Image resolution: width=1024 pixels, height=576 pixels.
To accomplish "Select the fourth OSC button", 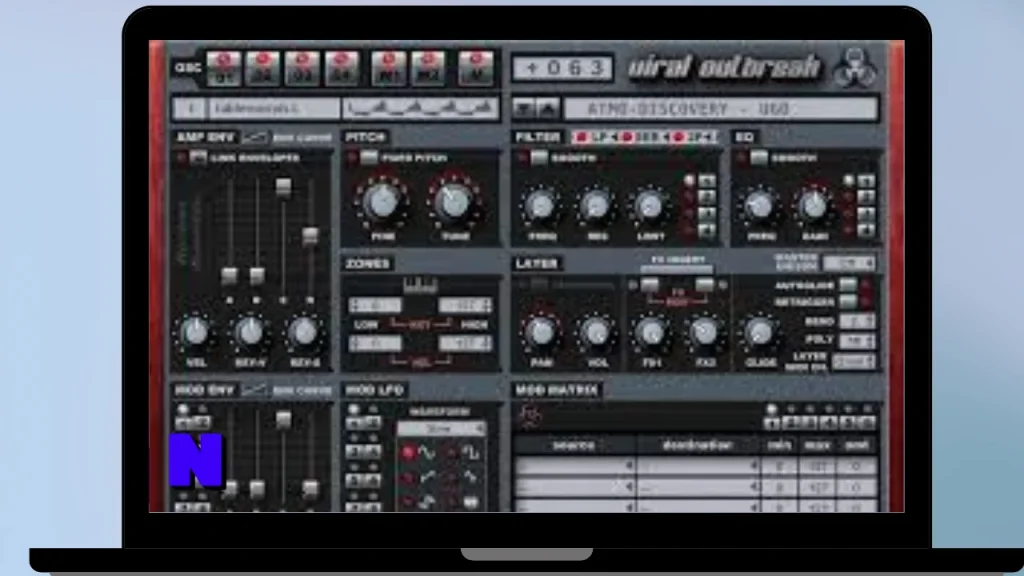I will (342, 69).
